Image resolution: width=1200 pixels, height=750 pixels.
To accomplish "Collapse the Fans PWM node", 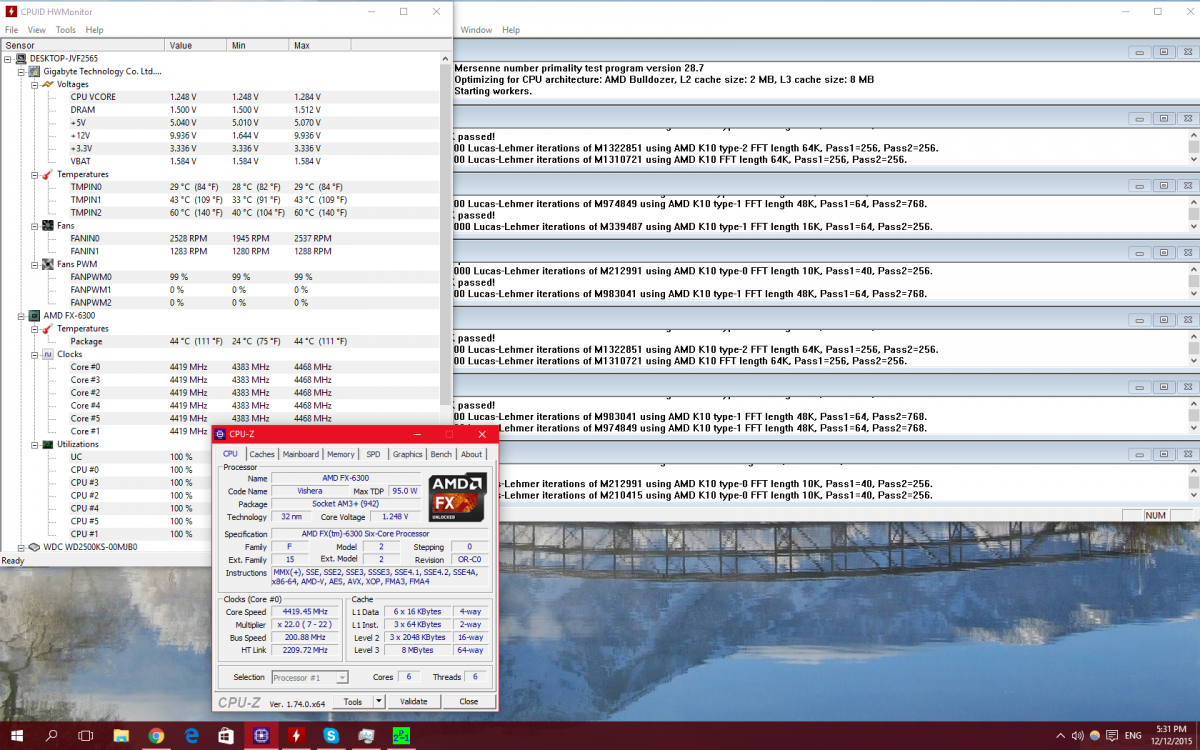I will pyautogui.click(x=34, y=264).
